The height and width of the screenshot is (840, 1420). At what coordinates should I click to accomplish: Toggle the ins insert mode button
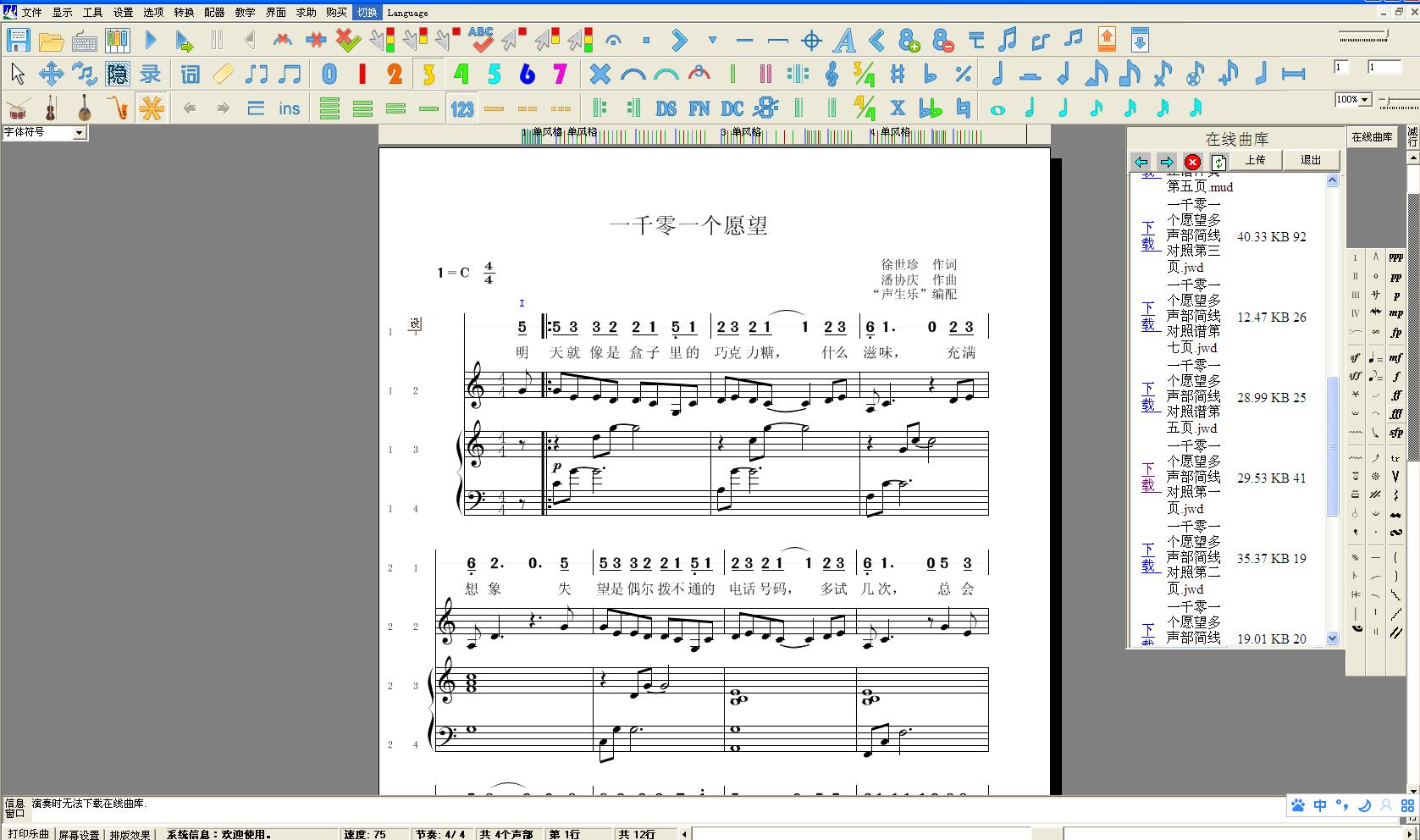click(x=290, y=108)
